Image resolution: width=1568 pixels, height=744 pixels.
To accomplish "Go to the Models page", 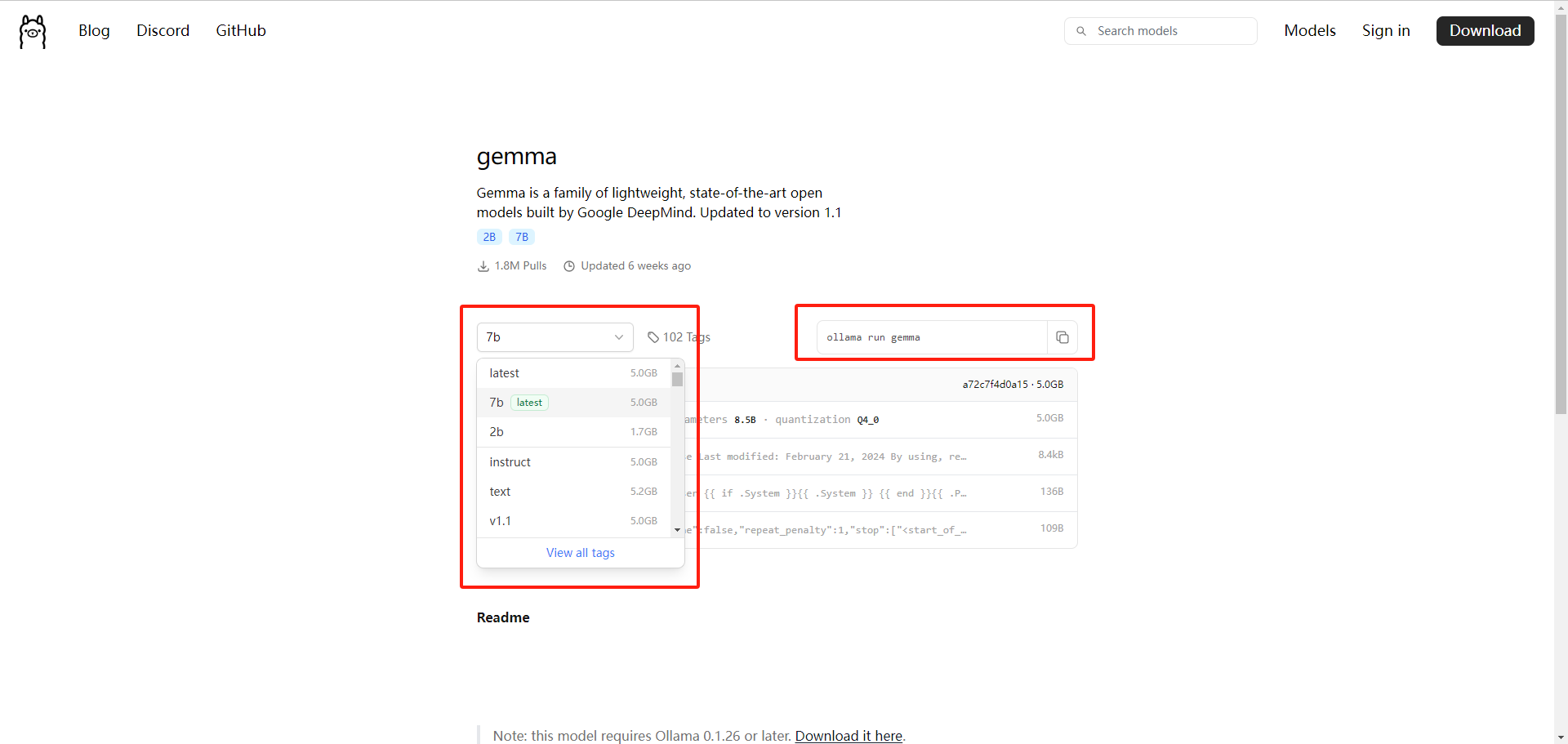I will pyautogui.click(x=1310, y=30).
